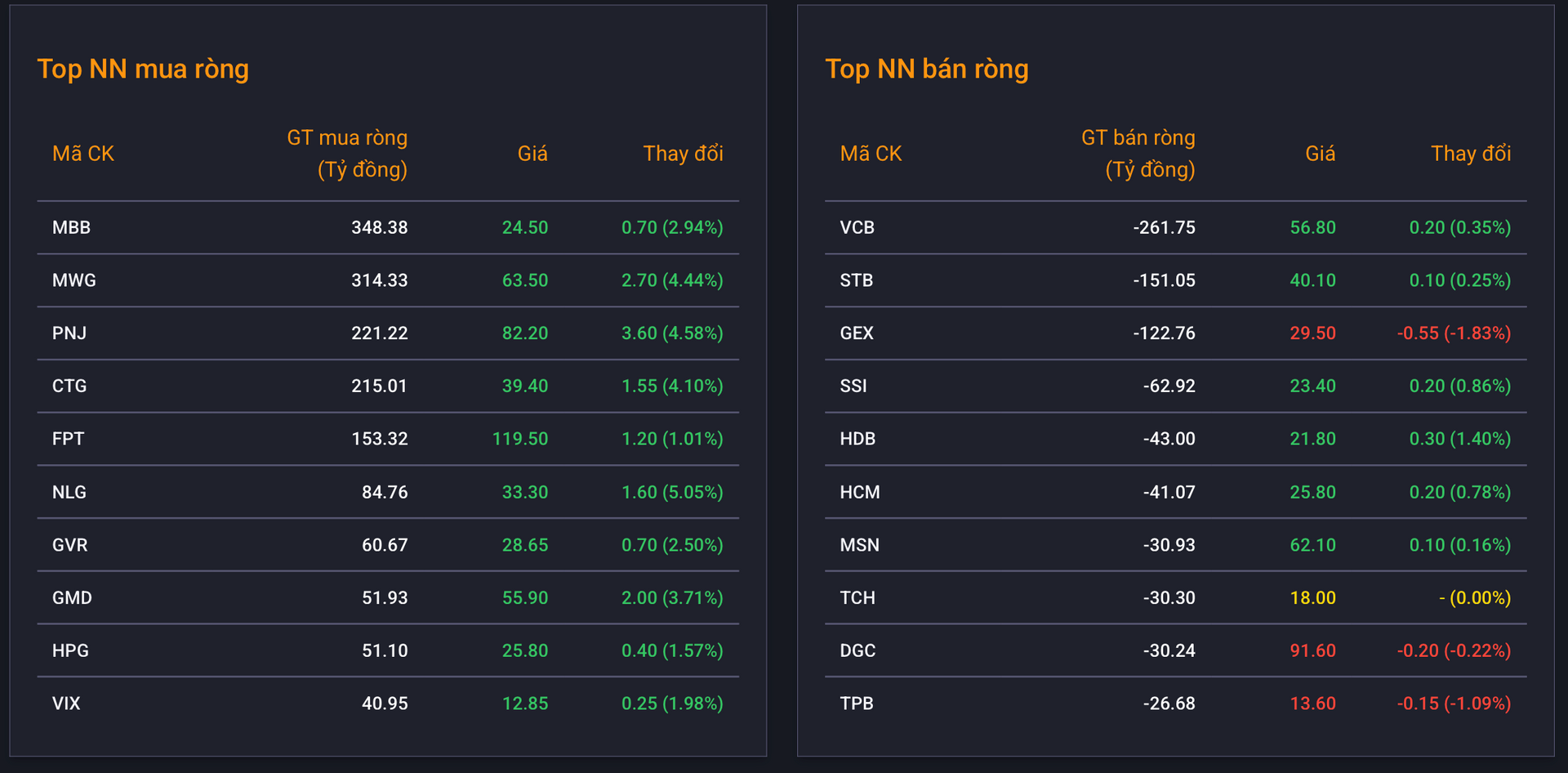Image resolution: width=1568 pixels, height=773 pixels.
Task: Click change value 0.30 (1.40%)
Action: pos(1460,439)
